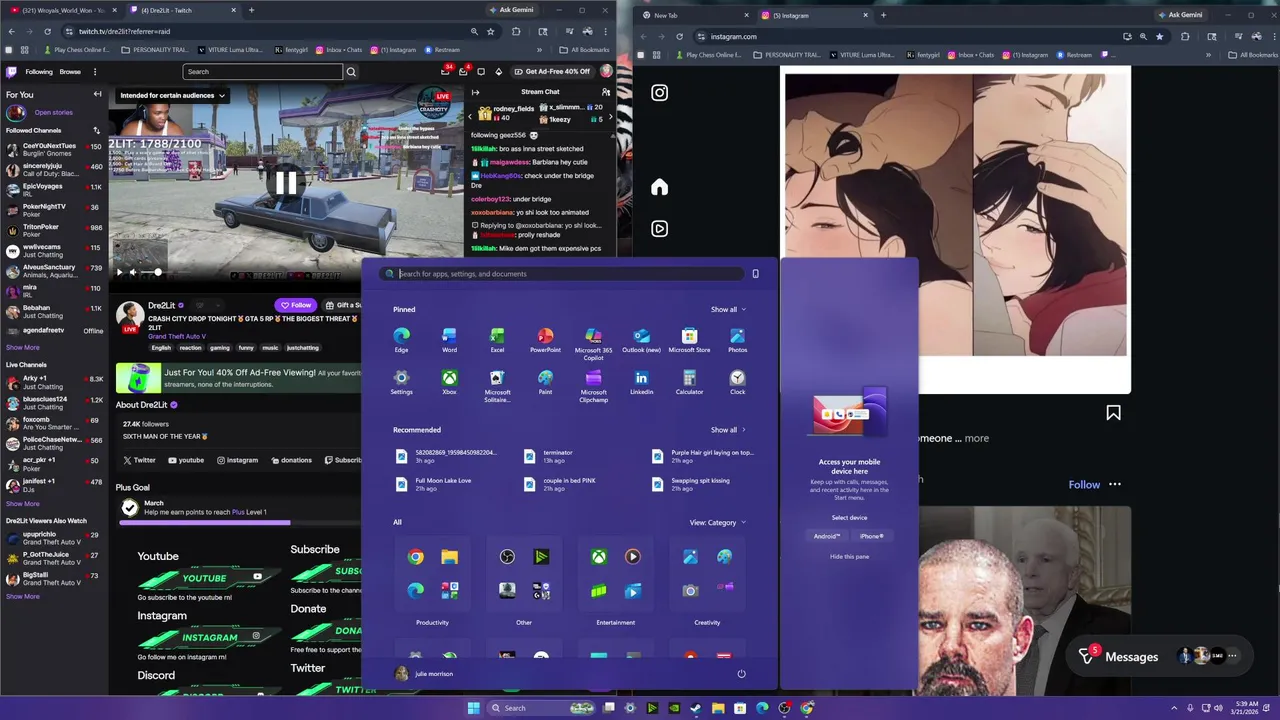
Task: Launch Xbox from pinned apps
Action: pos(449,382)
